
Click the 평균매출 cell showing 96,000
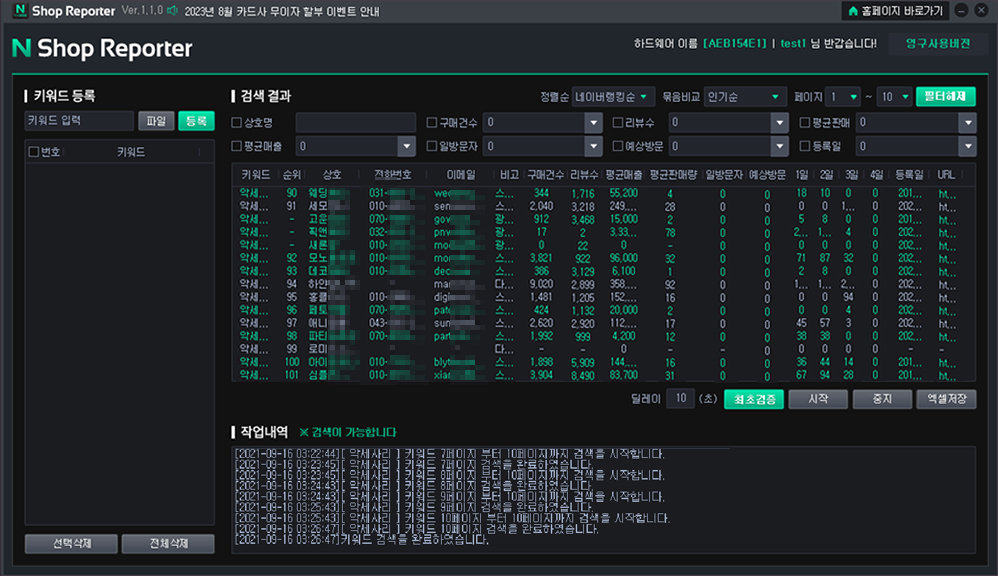click(623, 258)
